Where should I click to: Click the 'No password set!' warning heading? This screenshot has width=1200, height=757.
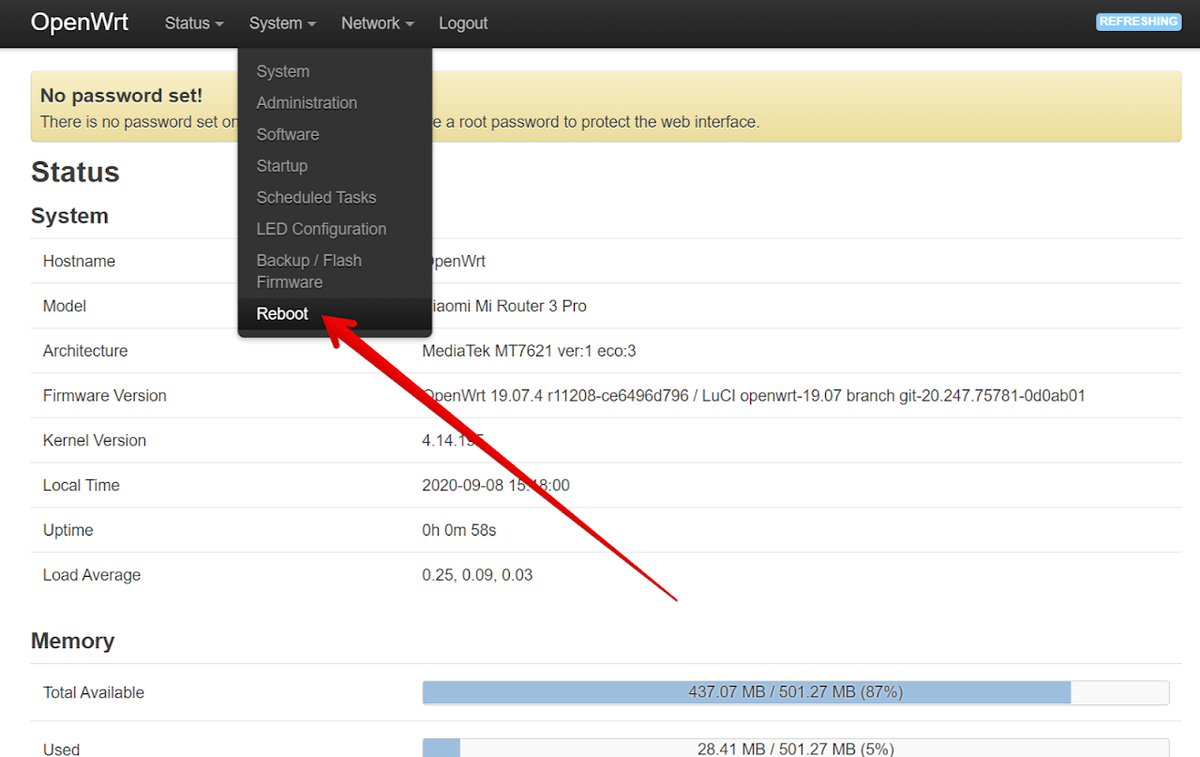click(121, 96)
